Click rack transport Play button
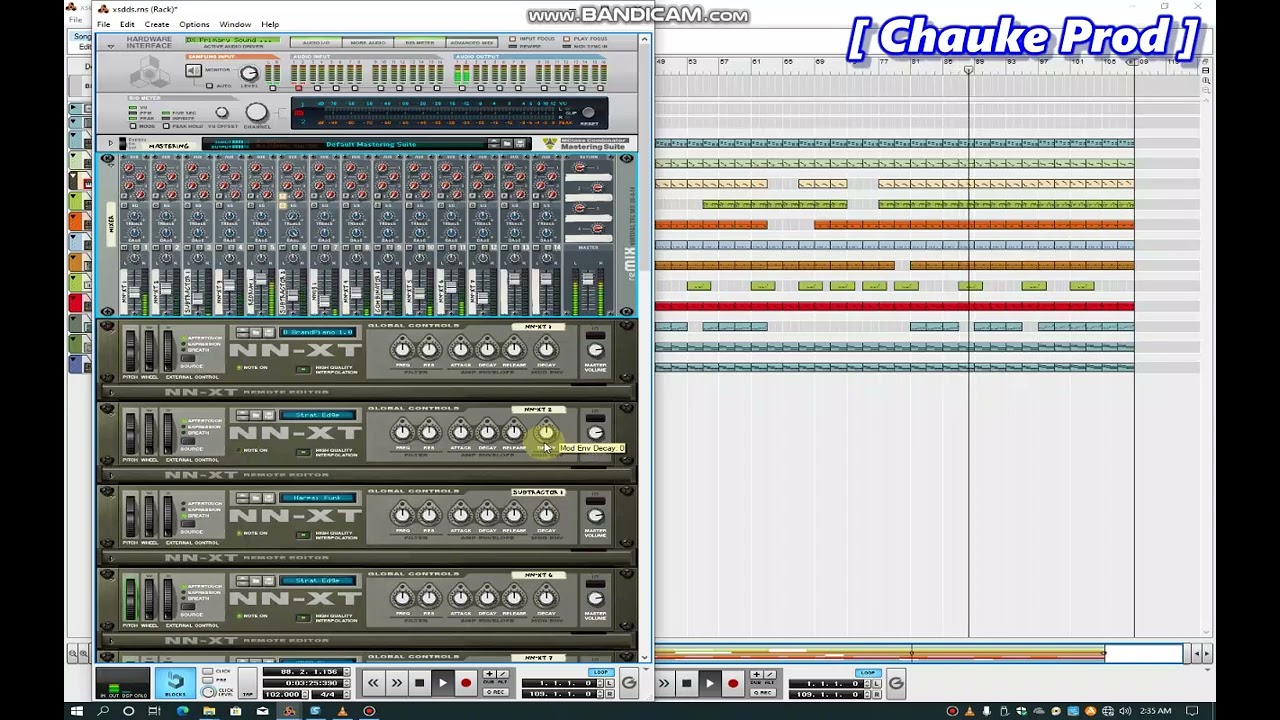The image size is (1280, 720). click(442, 683)
